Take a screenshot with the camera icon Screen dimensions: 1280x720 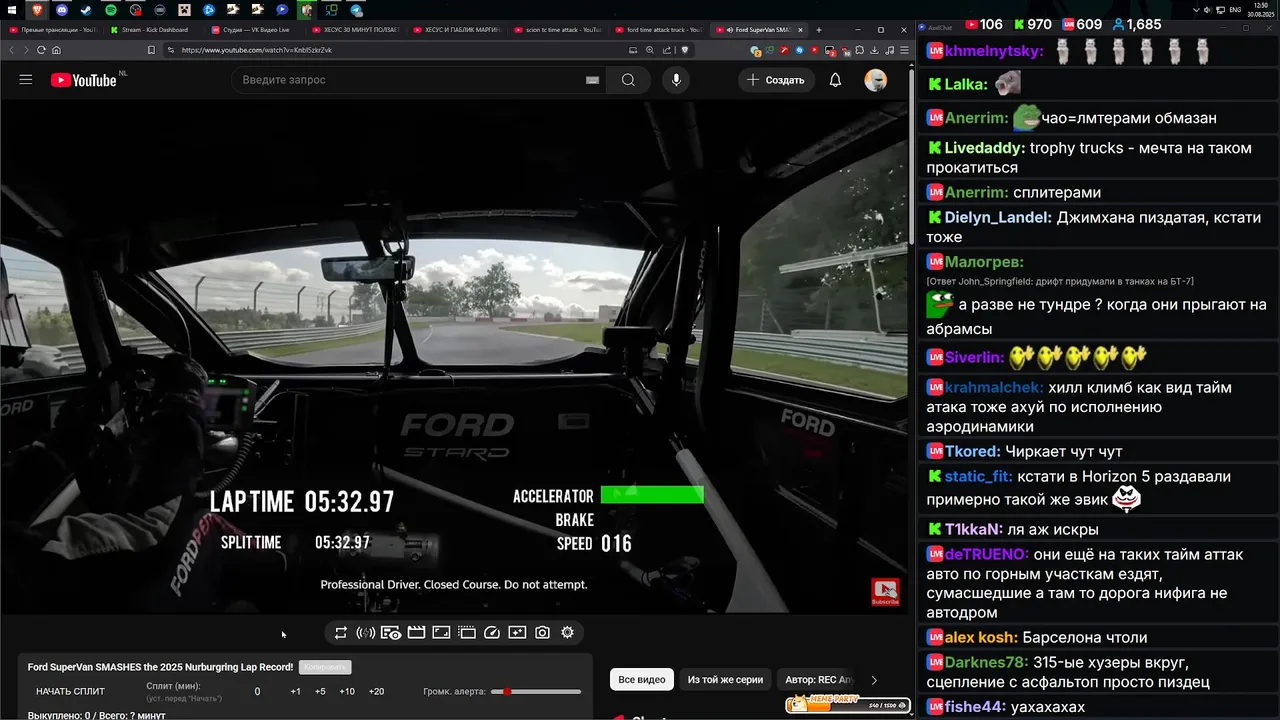[x=542, y=633]
